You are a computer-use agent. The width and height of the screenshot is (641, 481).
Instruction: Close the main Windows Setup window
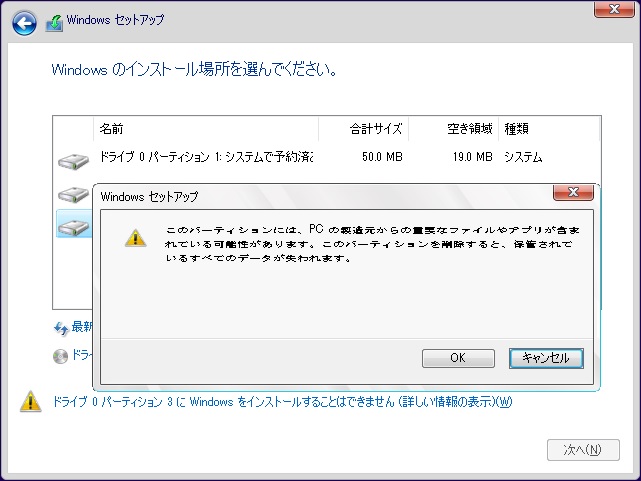[x=614, y=9]
